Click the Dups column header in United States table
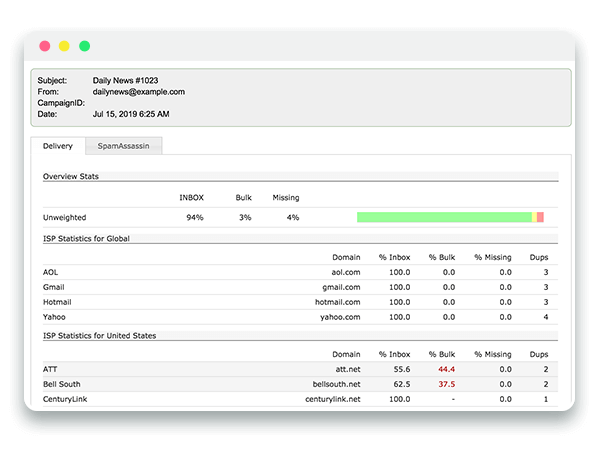This screenshot has width=600, height=449. coord(539,354)
